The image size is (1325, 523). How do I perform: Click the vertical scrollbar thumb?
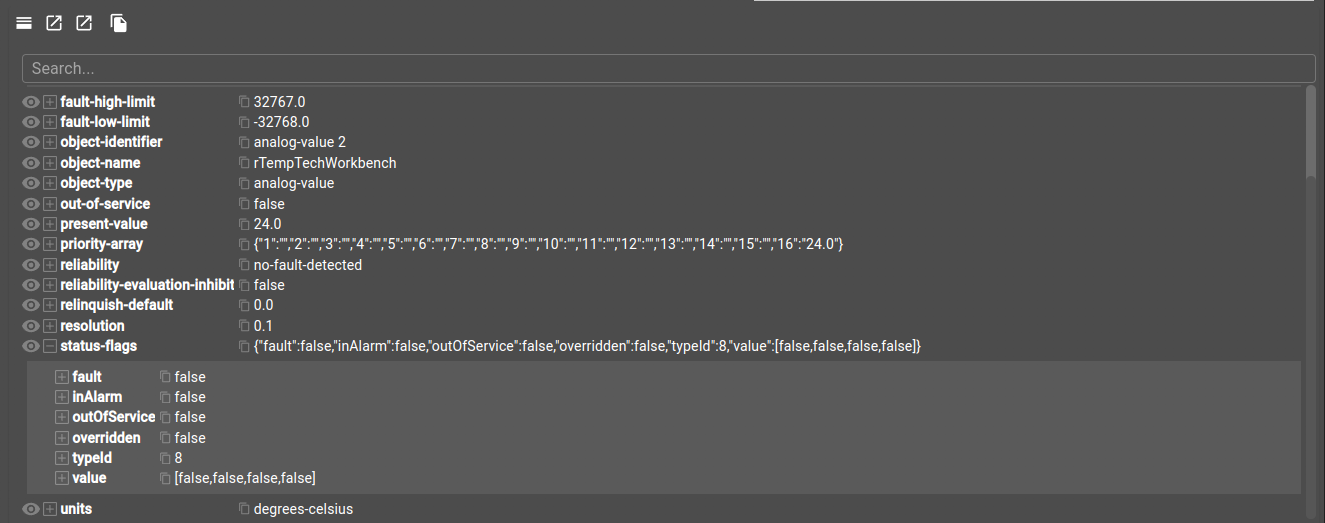tap(1311, 130)
